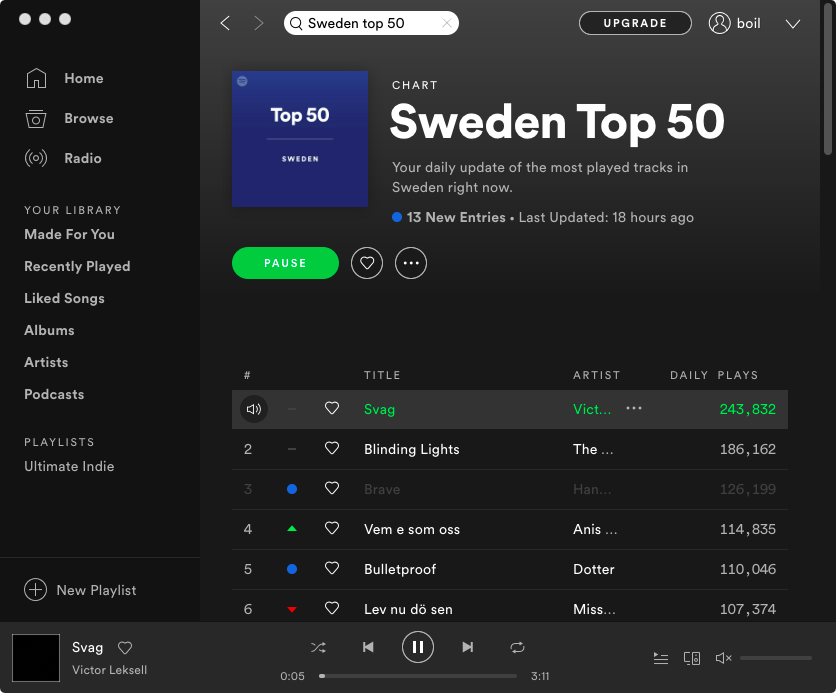Clear the search field with the X
Image resolution: width=836 pixels, height=693 pixels.
point(447,23)
